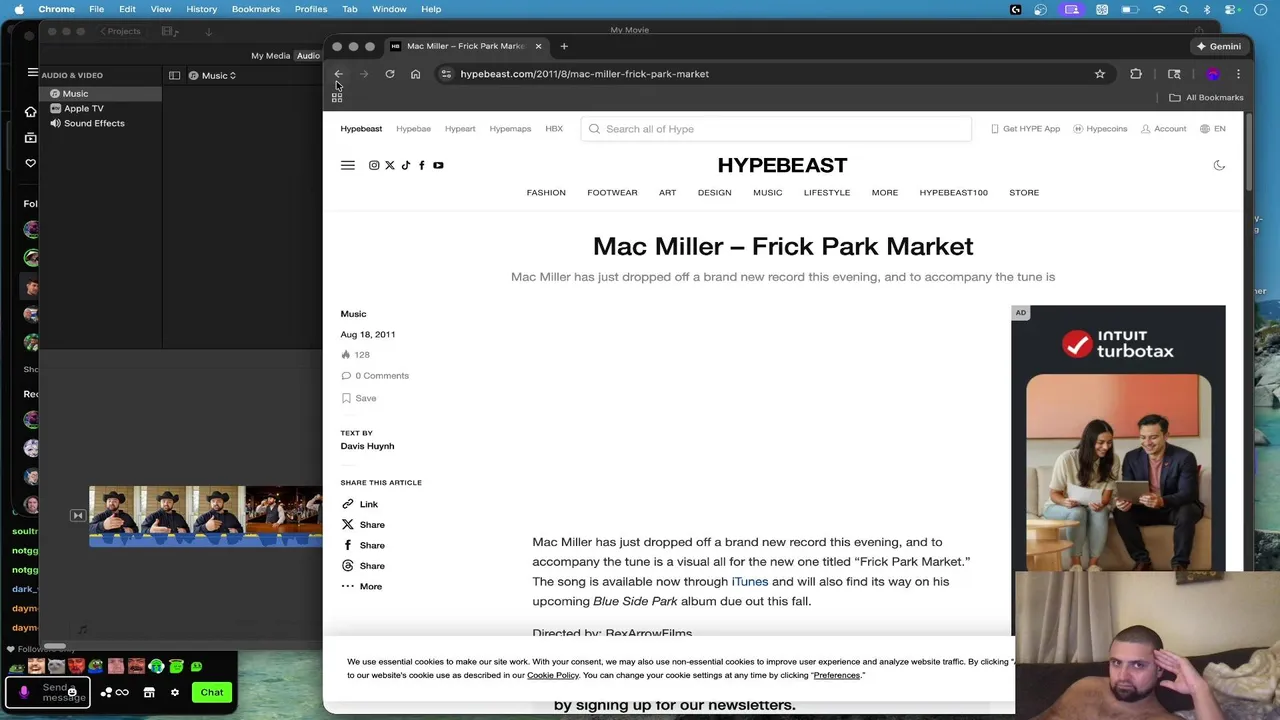Open the TurboTax ad
The height and width of the screenshot is (720, 1280).
coord(1118,438)
